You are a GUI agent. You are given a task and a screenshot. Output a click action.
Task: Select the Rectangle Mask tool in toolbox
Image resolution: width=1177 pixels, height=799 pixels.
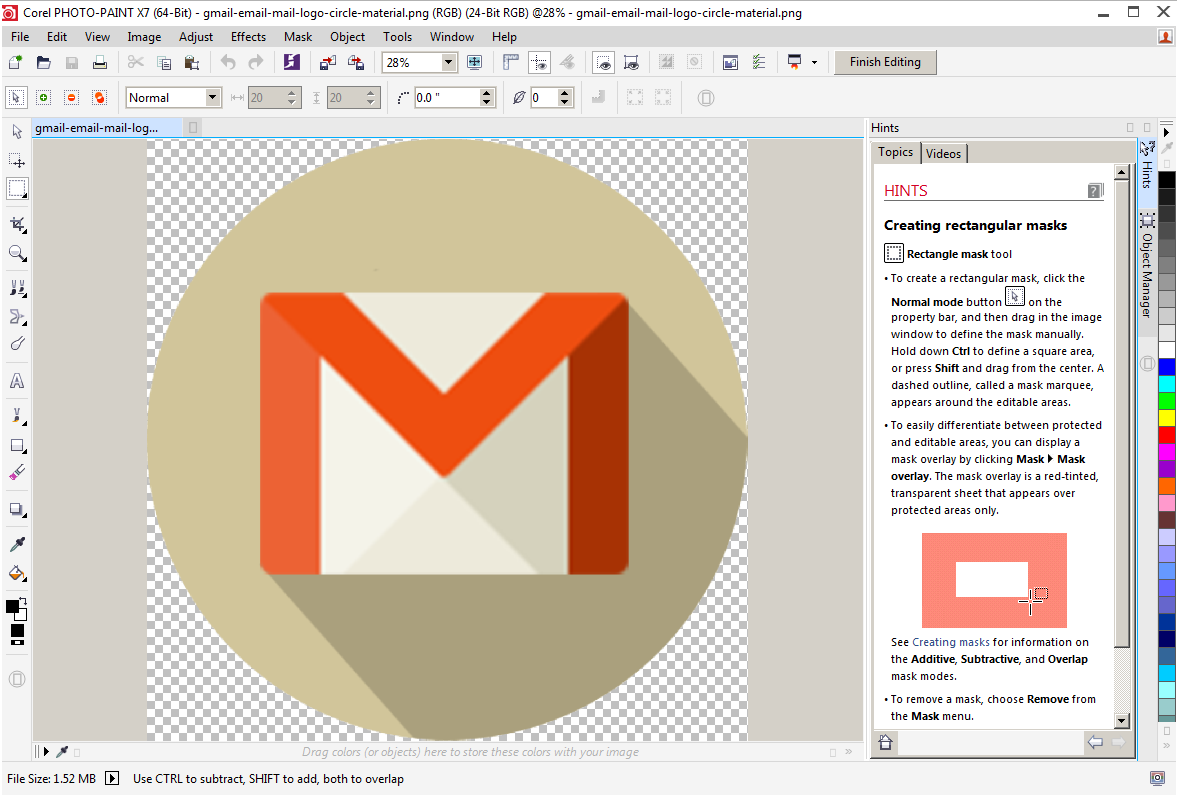pyautogui.click(x=17, y=188)
